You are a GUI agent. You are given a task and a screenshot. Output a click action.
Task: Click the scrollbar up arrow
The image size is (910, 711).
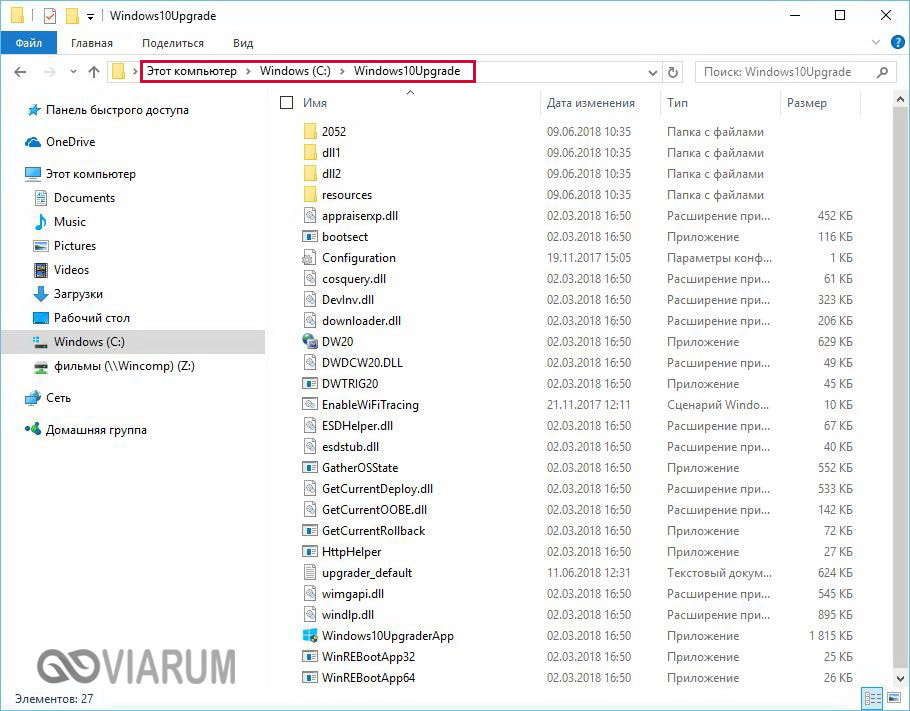point(900,100)
